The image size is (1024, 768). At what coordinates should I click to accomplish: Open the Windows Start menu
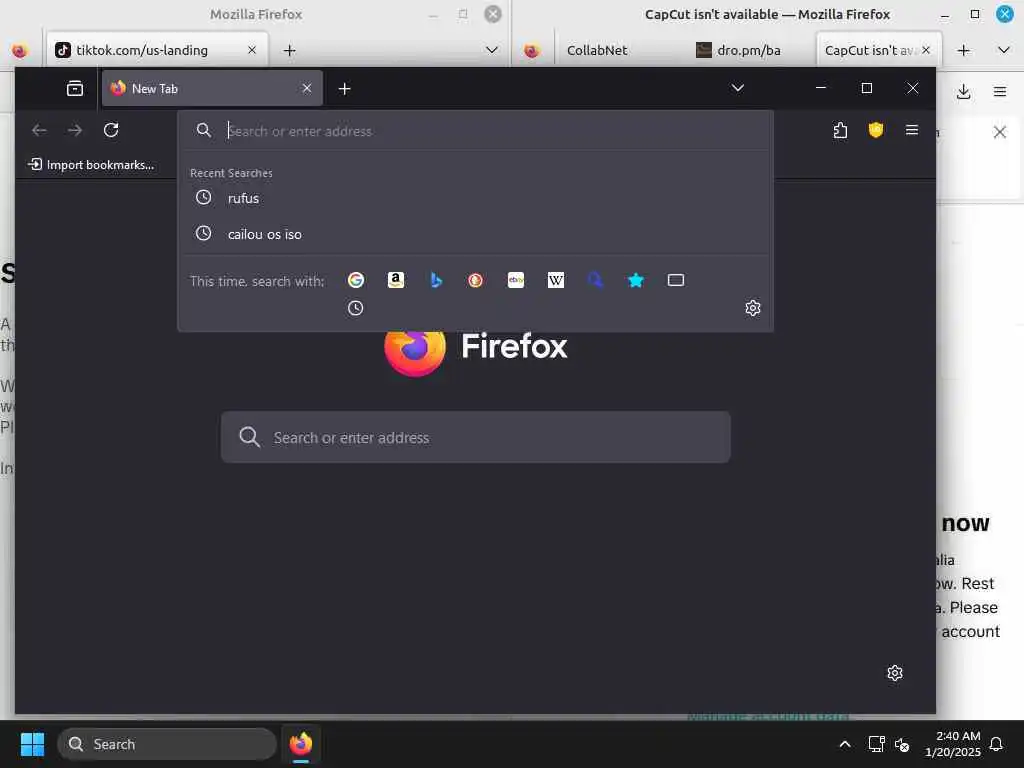click(32, 744)
